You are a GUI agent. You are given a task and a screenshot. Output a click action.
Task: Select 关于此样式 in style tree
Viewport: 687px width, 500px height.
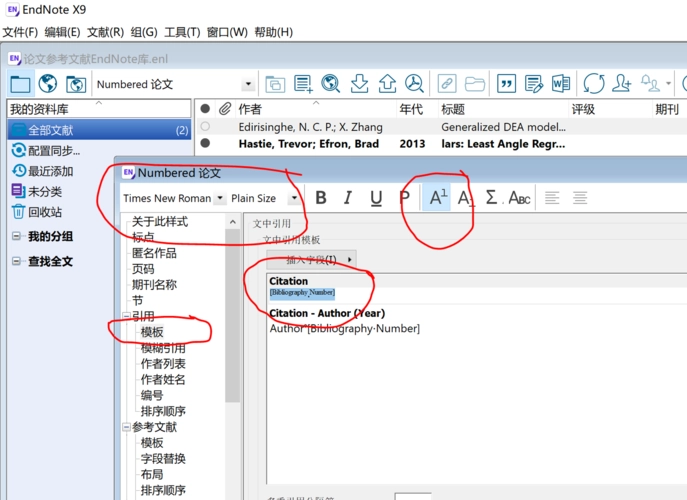[160, 221]
